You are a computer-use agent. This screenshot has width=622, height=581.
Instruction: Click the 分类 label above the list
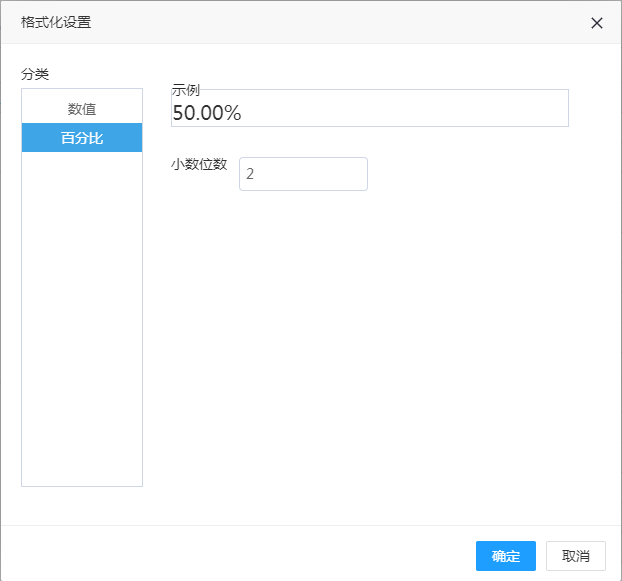point(35,74)
